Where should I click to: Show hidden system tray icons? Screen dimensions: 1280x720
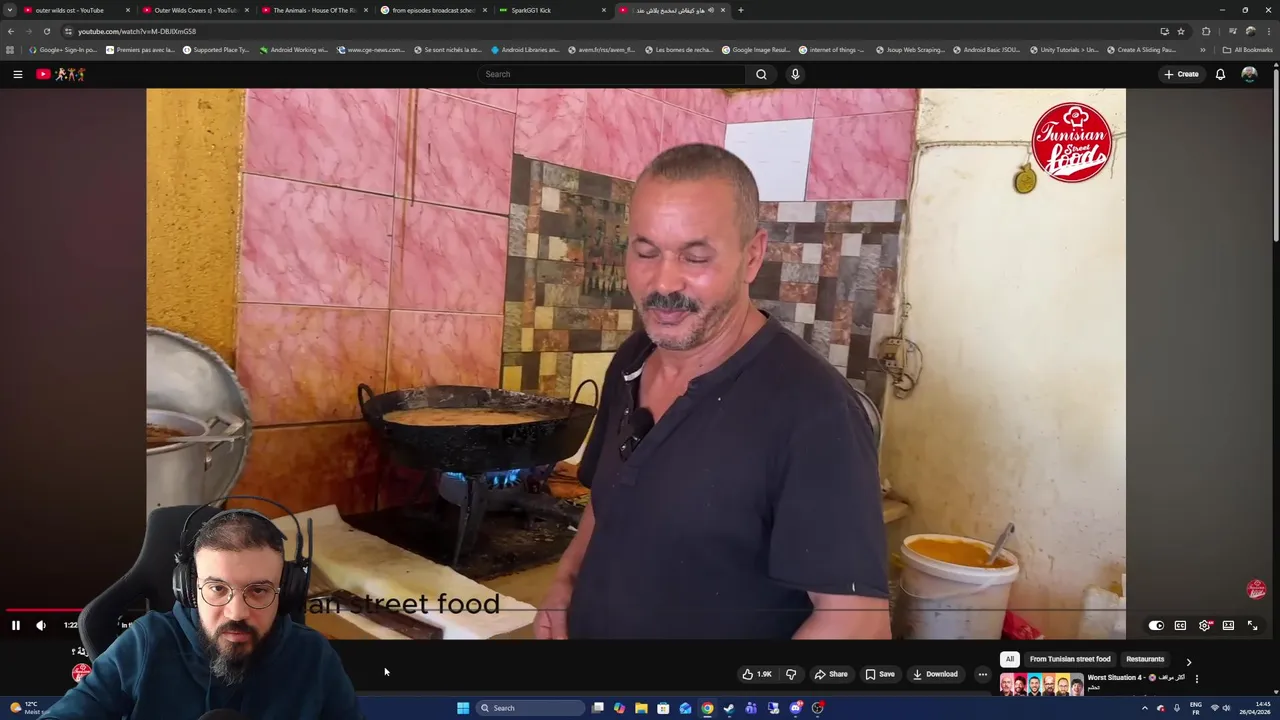point(1145,708)
